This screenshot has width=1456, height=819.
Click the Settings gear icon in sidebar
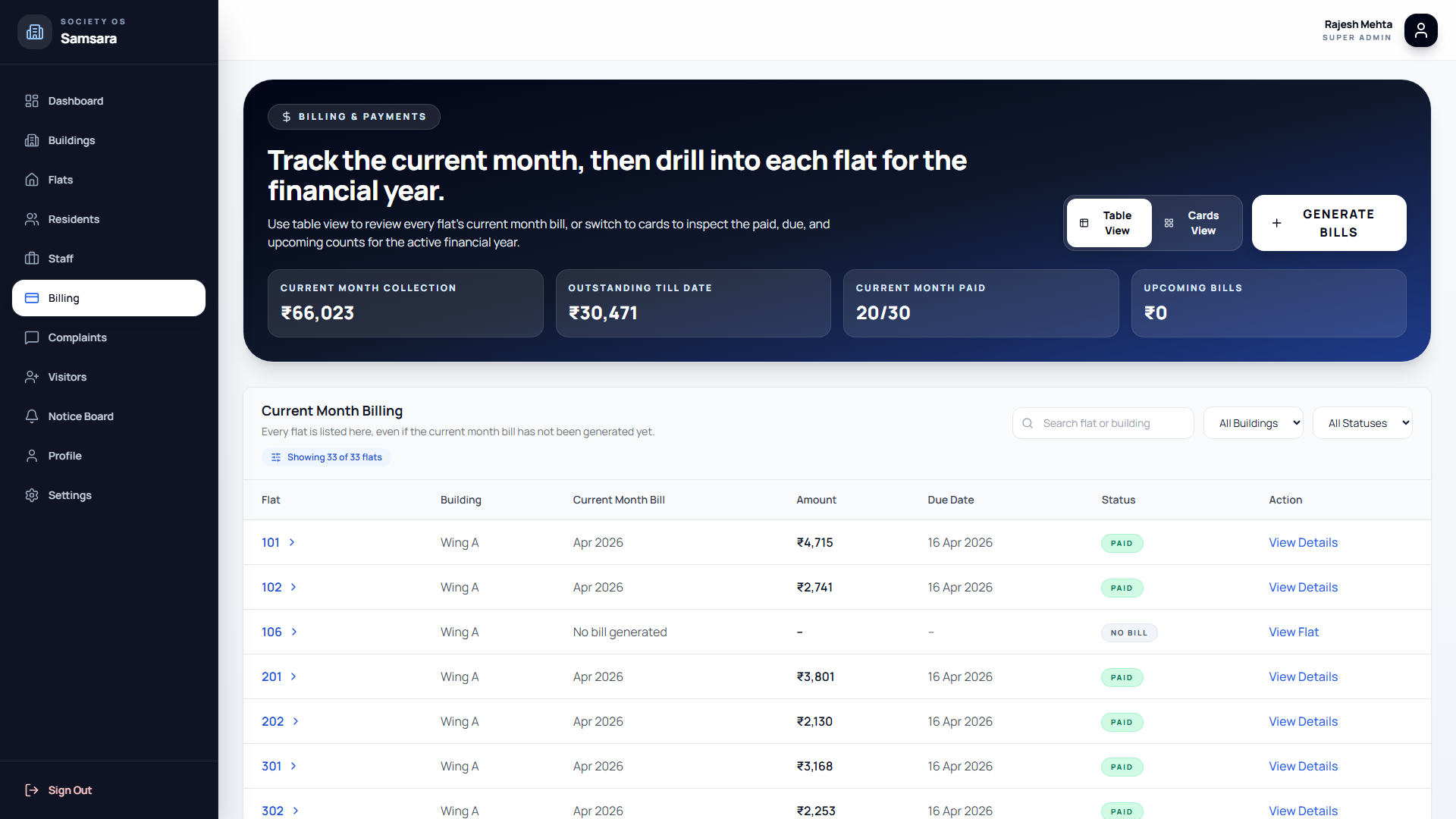pos(32,495)
